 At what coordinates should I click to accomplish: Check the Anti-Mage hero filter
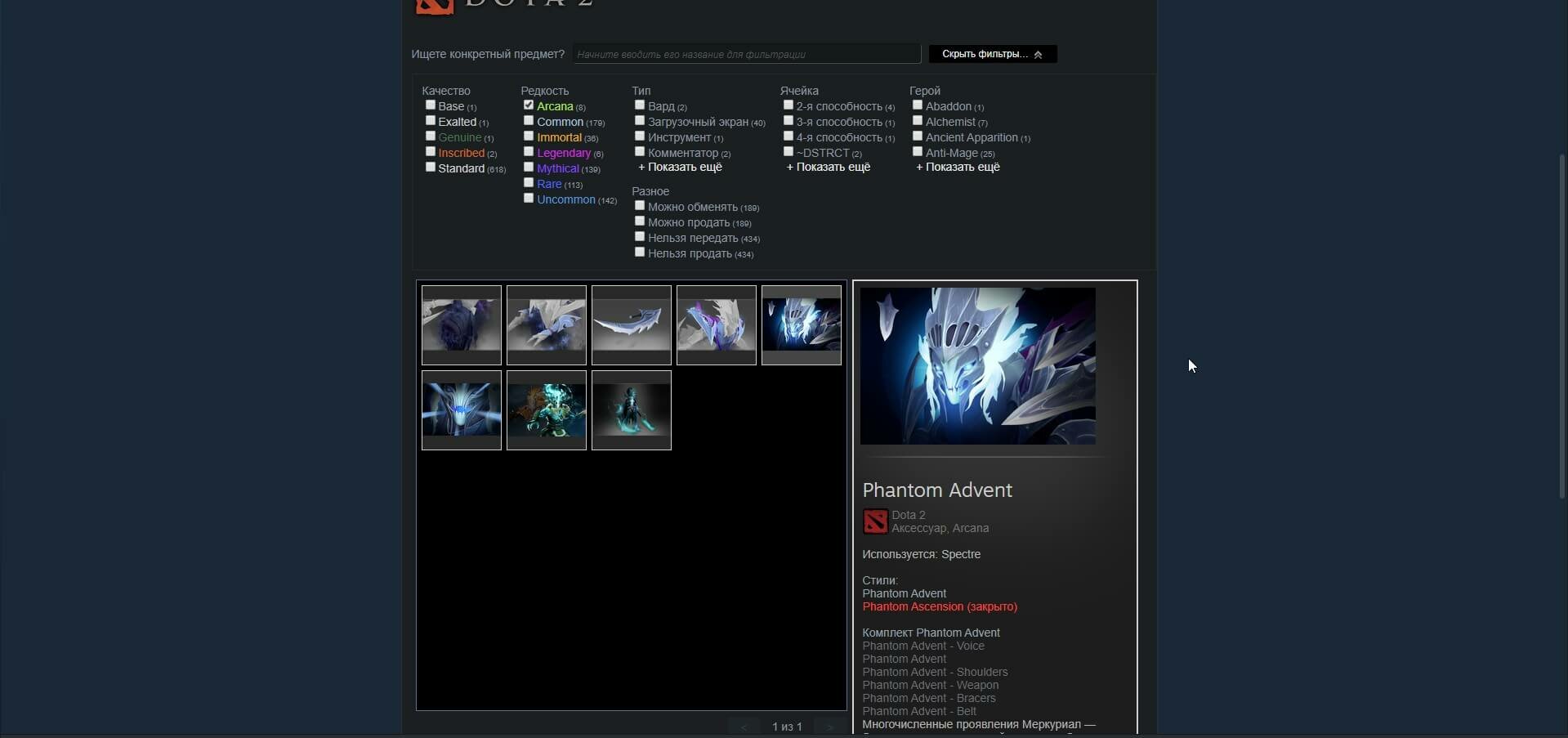[x=918, y=152]
